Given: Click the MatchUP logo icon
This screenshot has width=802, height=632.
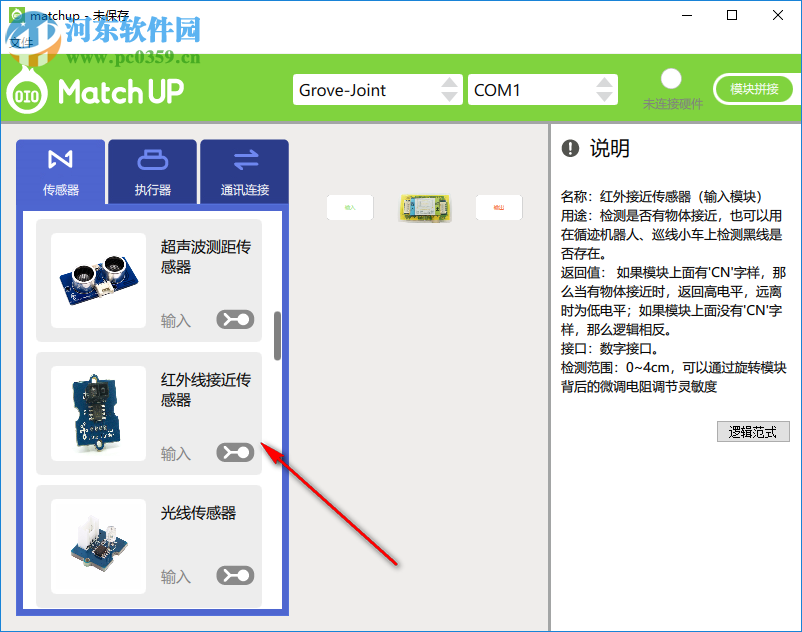Looking at the screenshot, I should 25,93.
